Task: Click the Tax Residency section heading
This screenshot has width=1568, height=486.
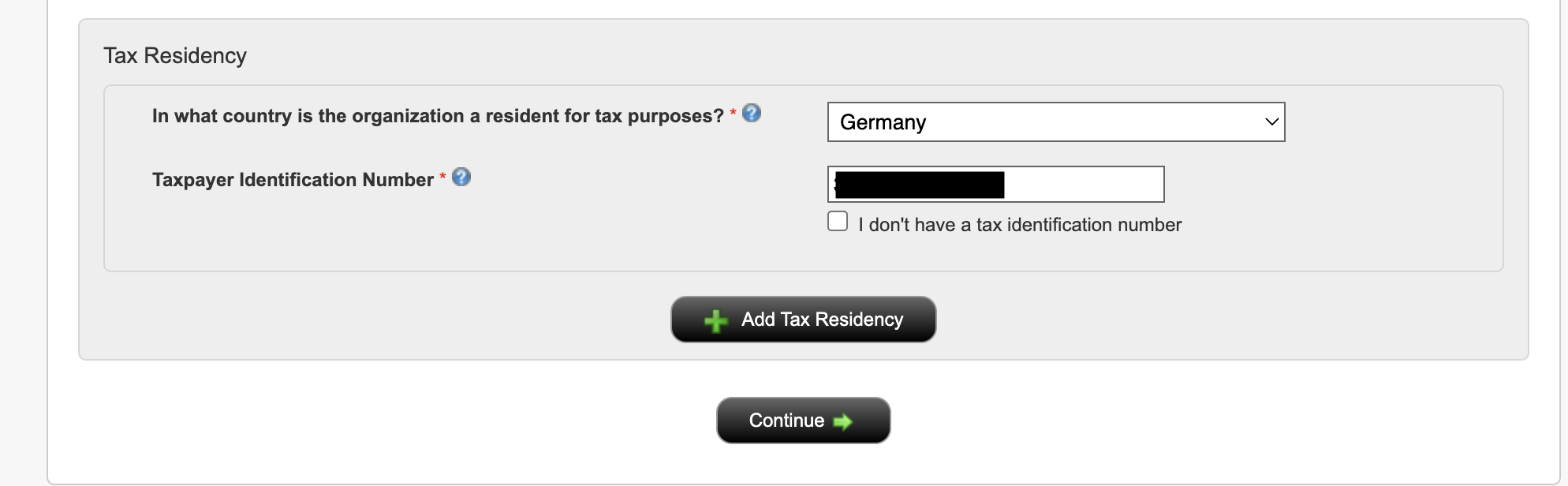Action: (x=175, y=56)
